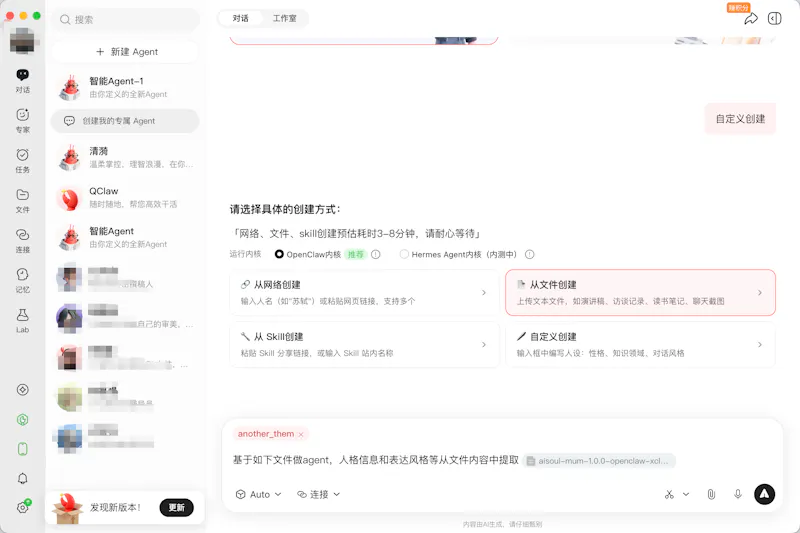Open the 智能Agent chat in list
This screenshot has width=800, height=533.
[125, 237]
